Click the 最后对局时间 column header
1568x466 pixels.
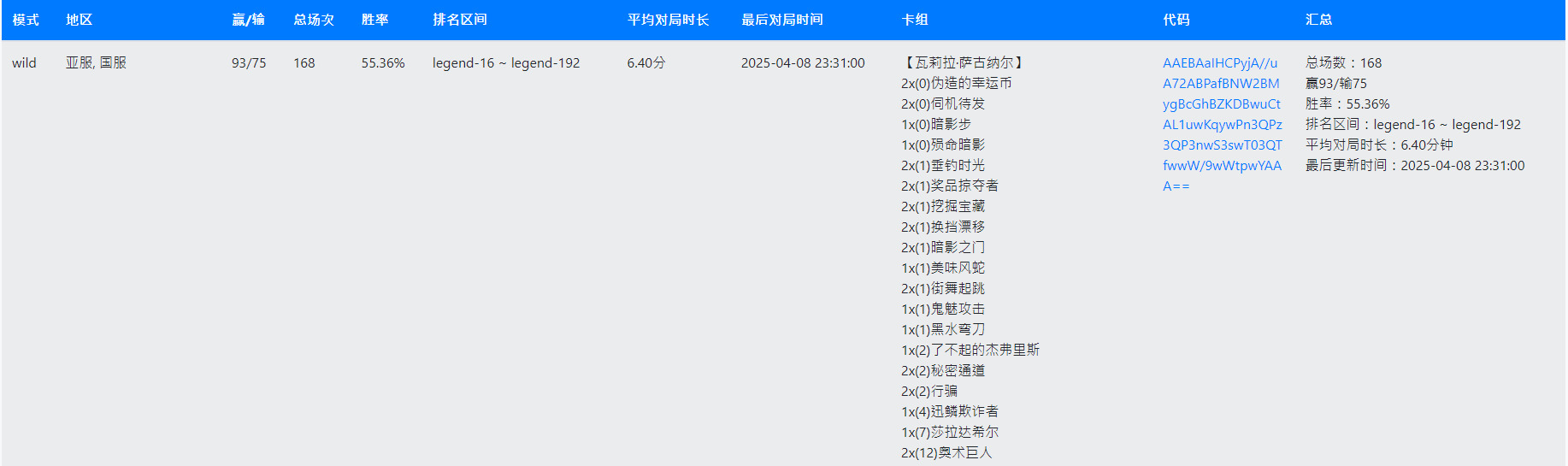click(781, 20)
